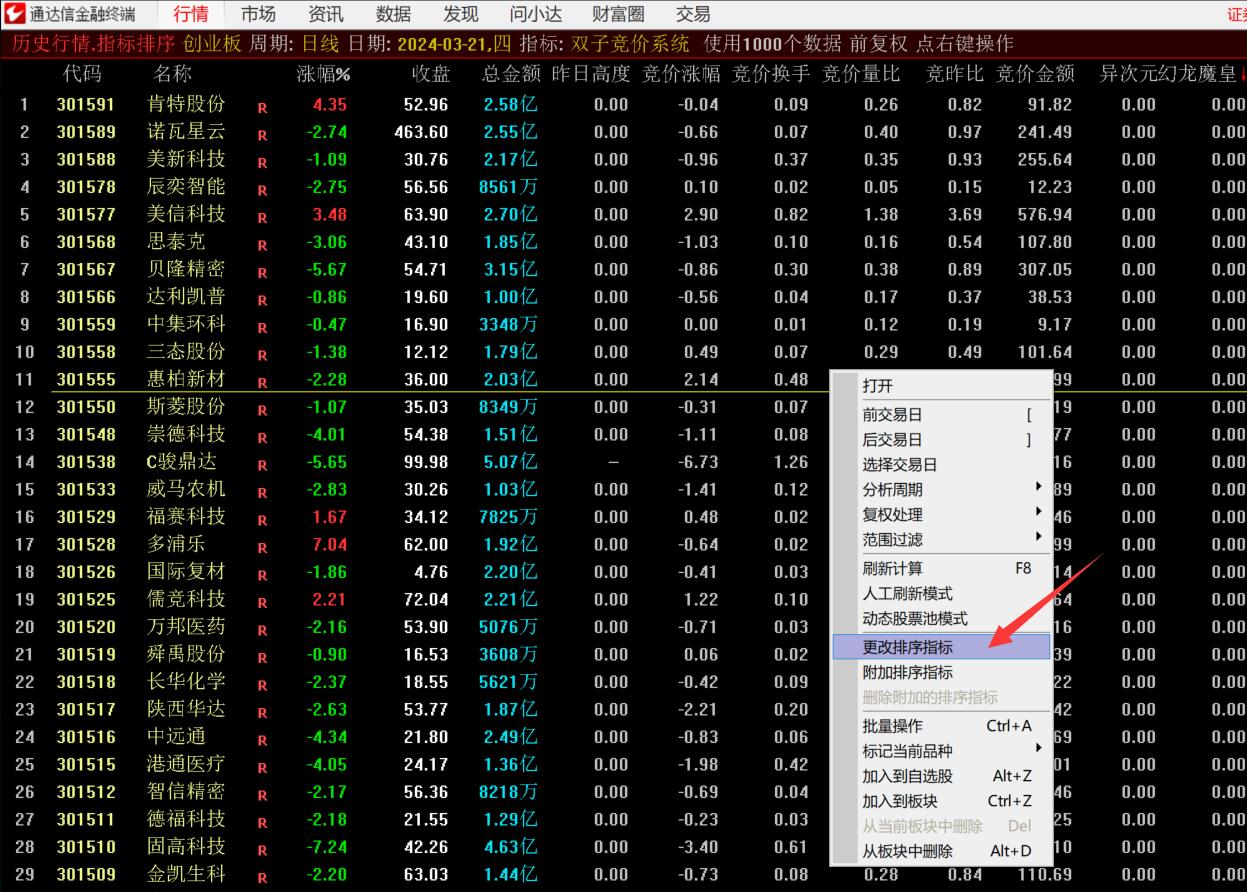Viewport: 1247px width, 892px height.
Task: Click the R marker for 金凯生科
Action: (262, 877)
